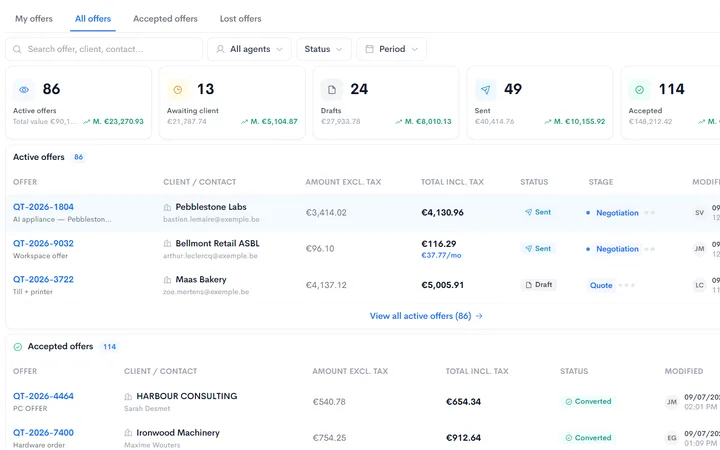The height and width of the screenshot is (450, 720).
Task: Click the Sarah Desmet contact name
Action: tap(147, 408)
